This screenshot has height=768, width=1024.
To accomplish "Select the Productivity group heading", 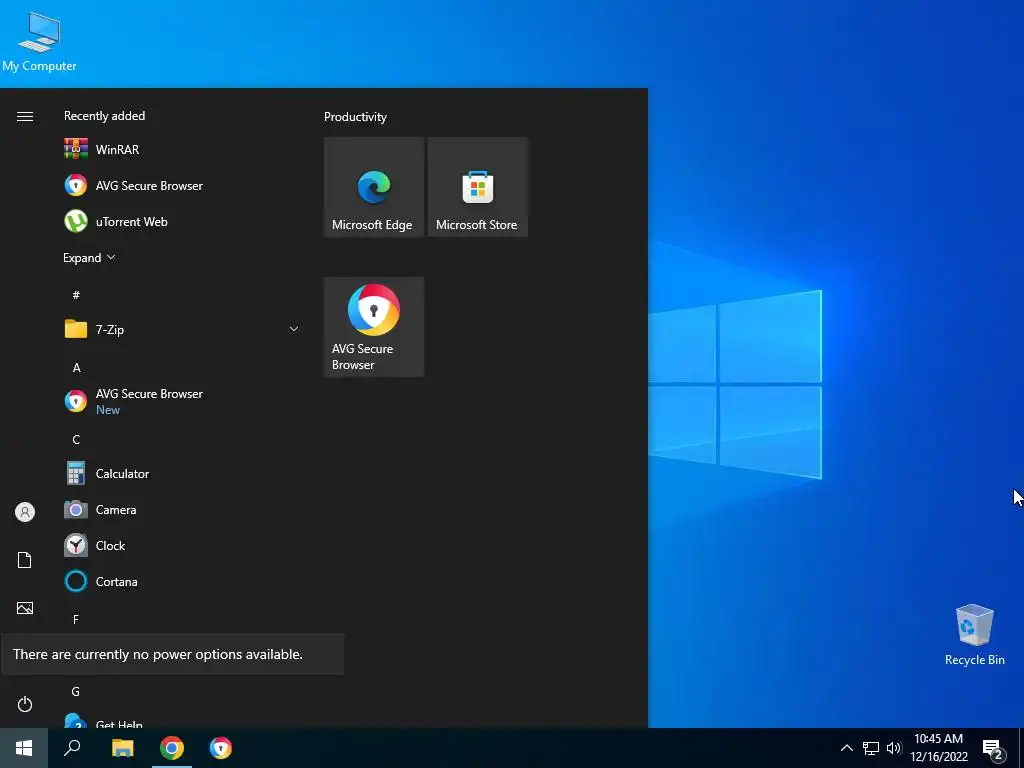I will (355, 117).
